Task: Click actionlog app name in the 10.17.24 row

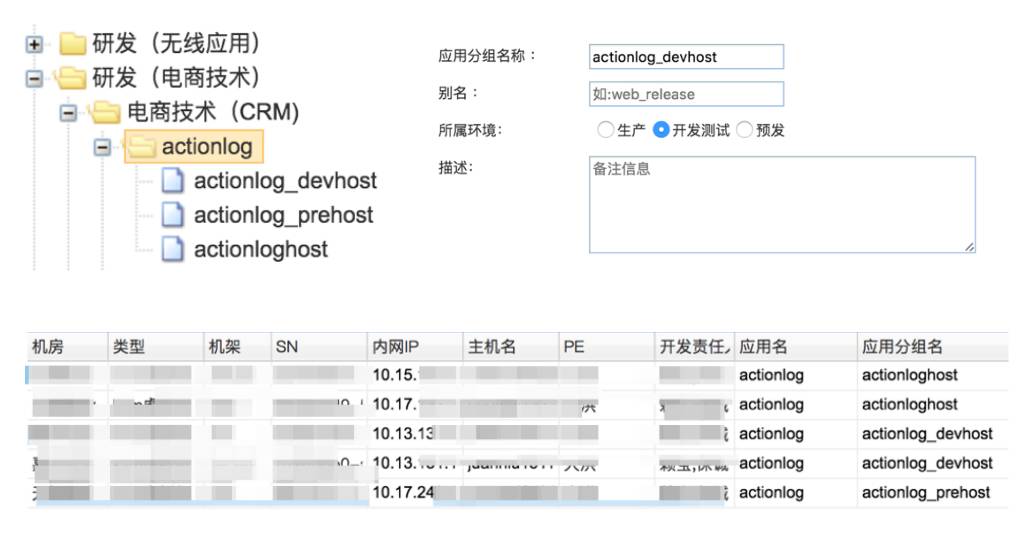Action: click(771, 492)
